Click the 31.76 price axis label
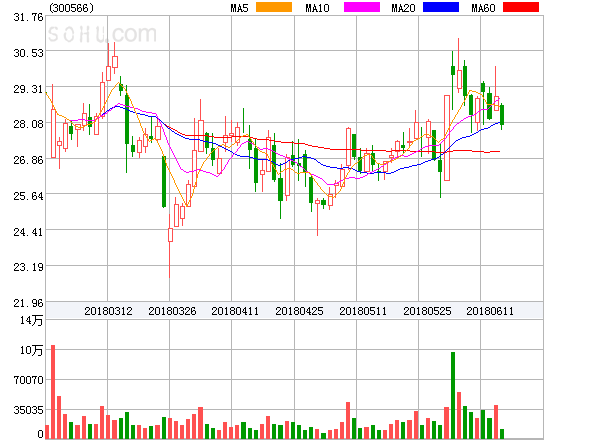This screenshot has width=600, height=440. click(28, 18)
